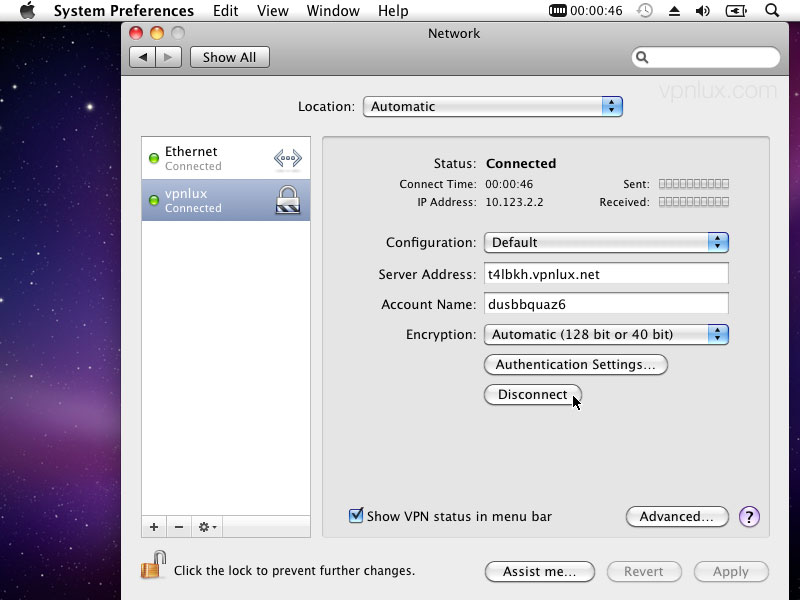Click the 00:00:46 timer in menu bar
This screenshot has height=600, width=800.
click(596, 11)
